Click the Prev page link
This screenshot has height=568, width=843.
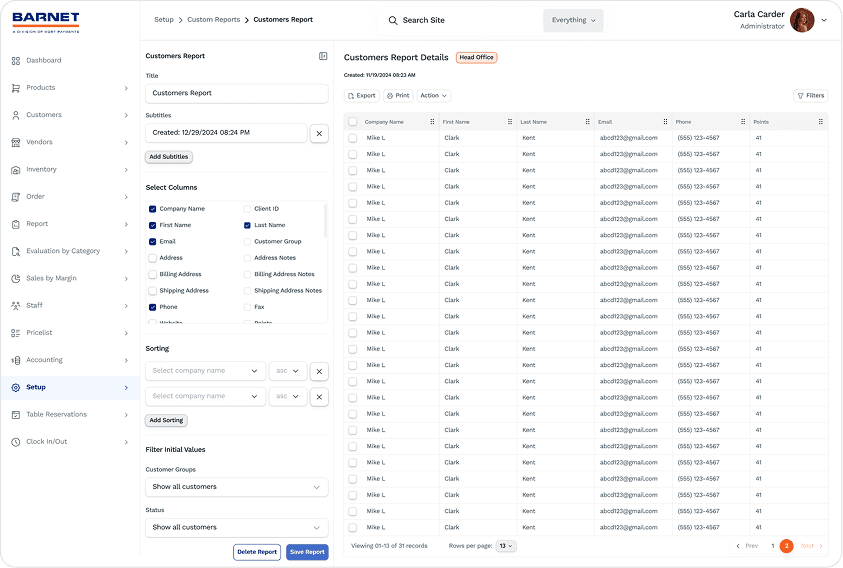(x=747, y=546)
